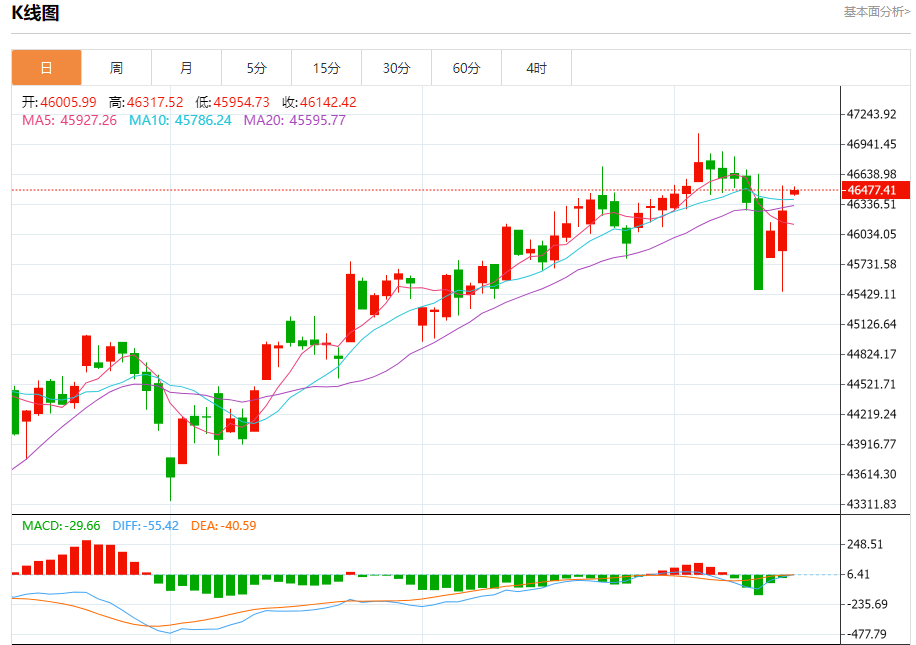Click the MA5 indicator value label

pos(69,120)
